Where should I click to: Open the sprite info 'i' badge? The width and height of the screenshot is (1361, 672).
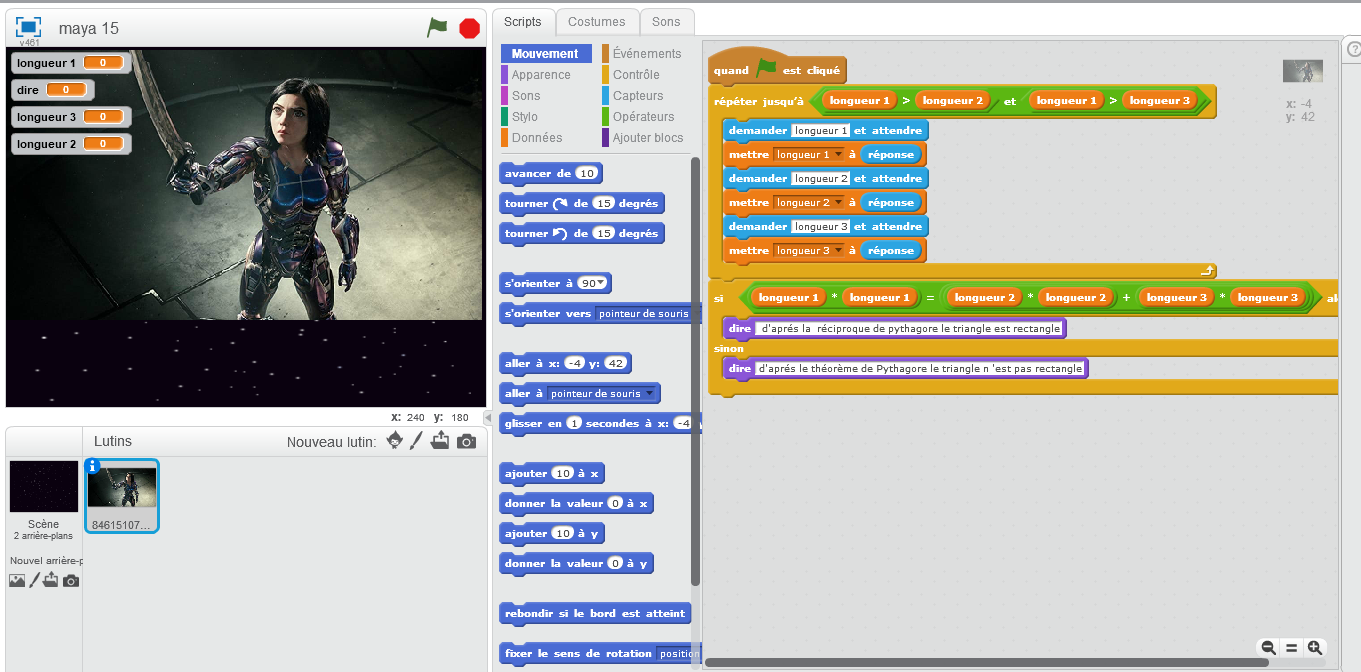(93, 465)
